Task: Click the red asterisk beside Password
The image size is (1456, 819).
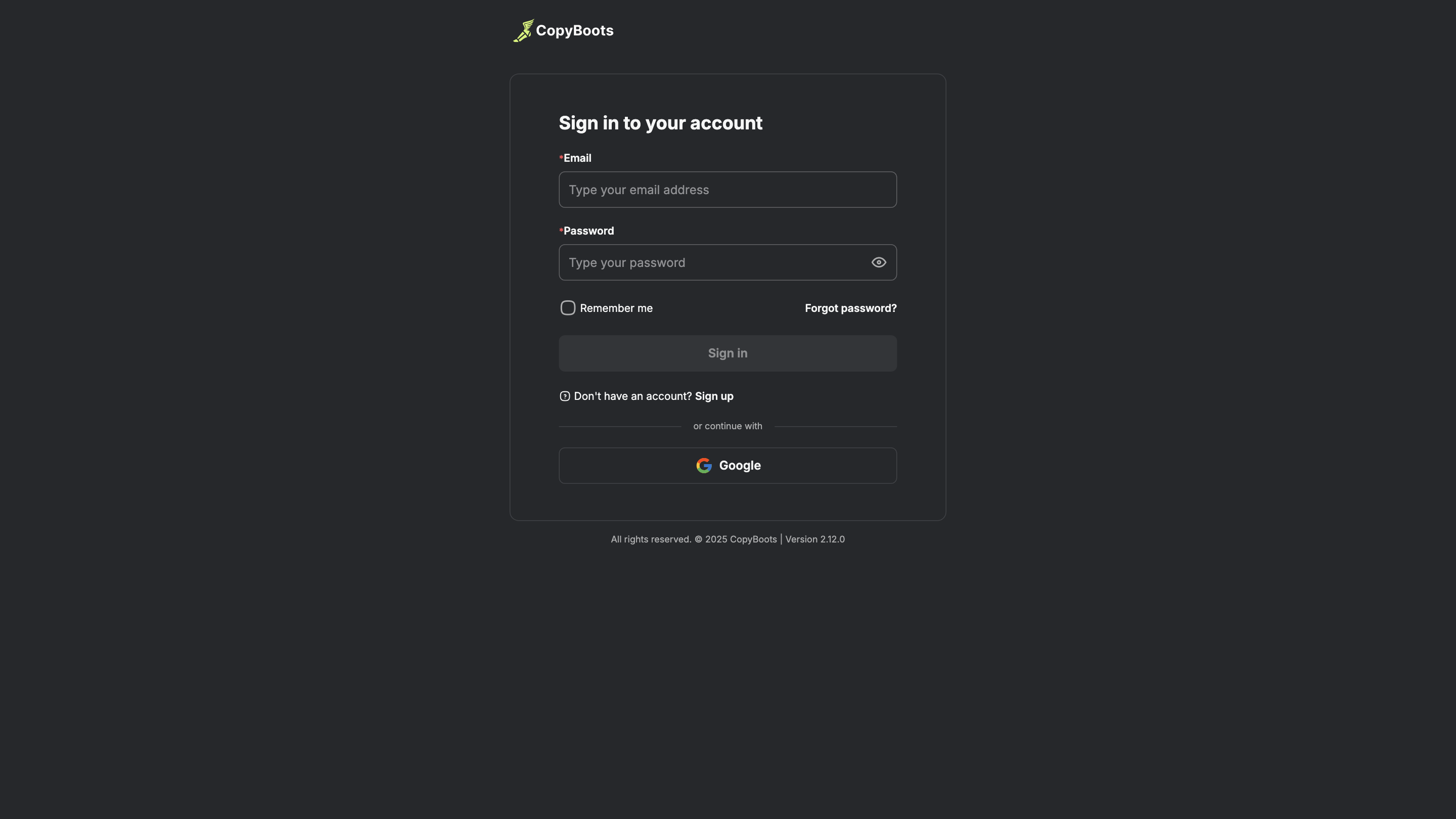Action: [x=560, y=231]
